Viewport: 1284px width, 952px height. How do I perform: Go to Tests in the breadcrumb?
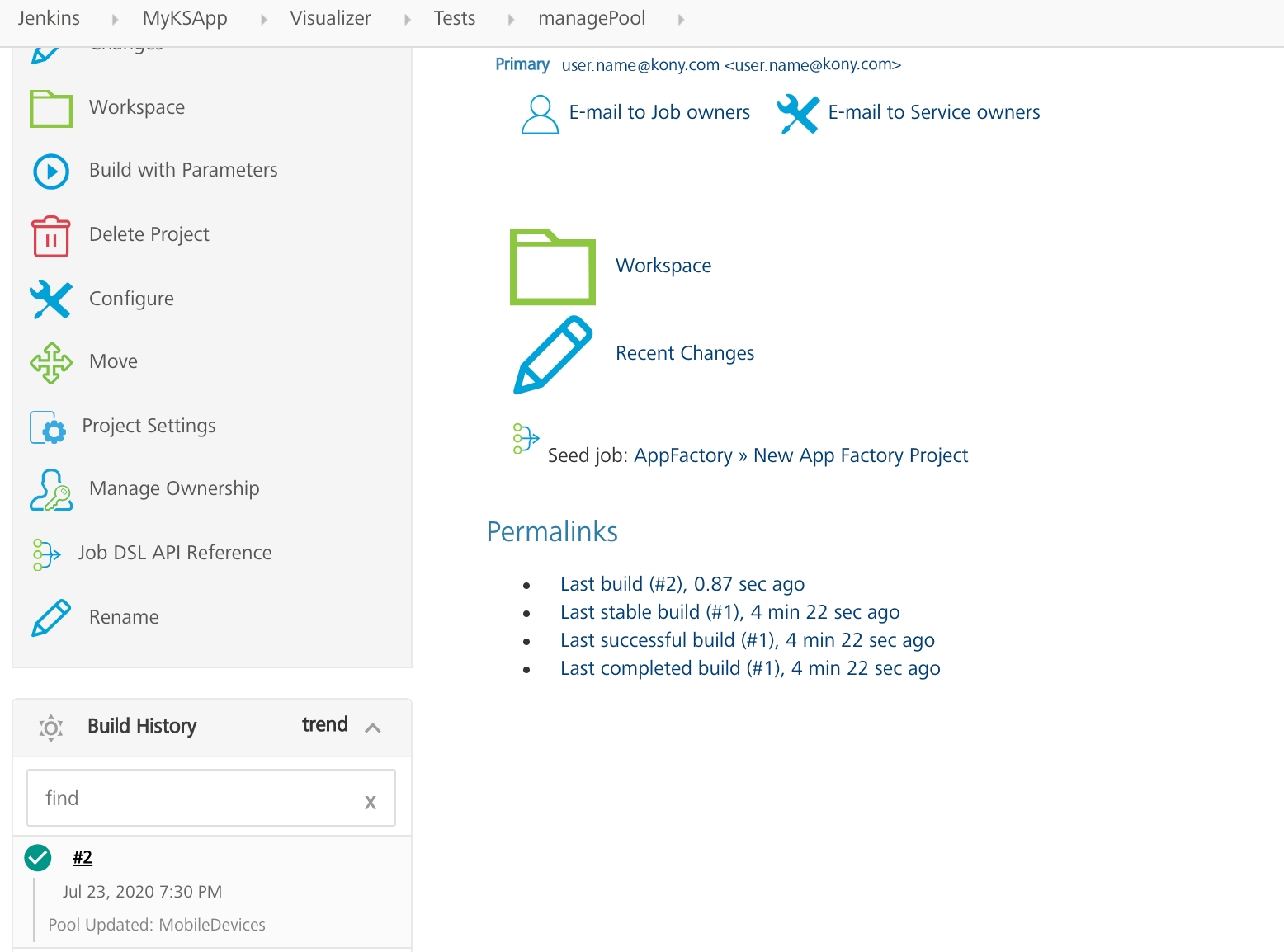tap(455, 18)
